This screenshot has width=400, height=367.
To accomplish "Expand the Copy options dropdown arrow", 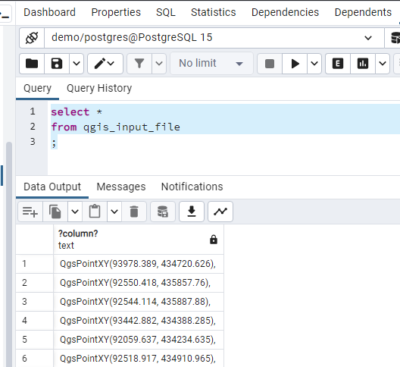I will pos(75,211).
